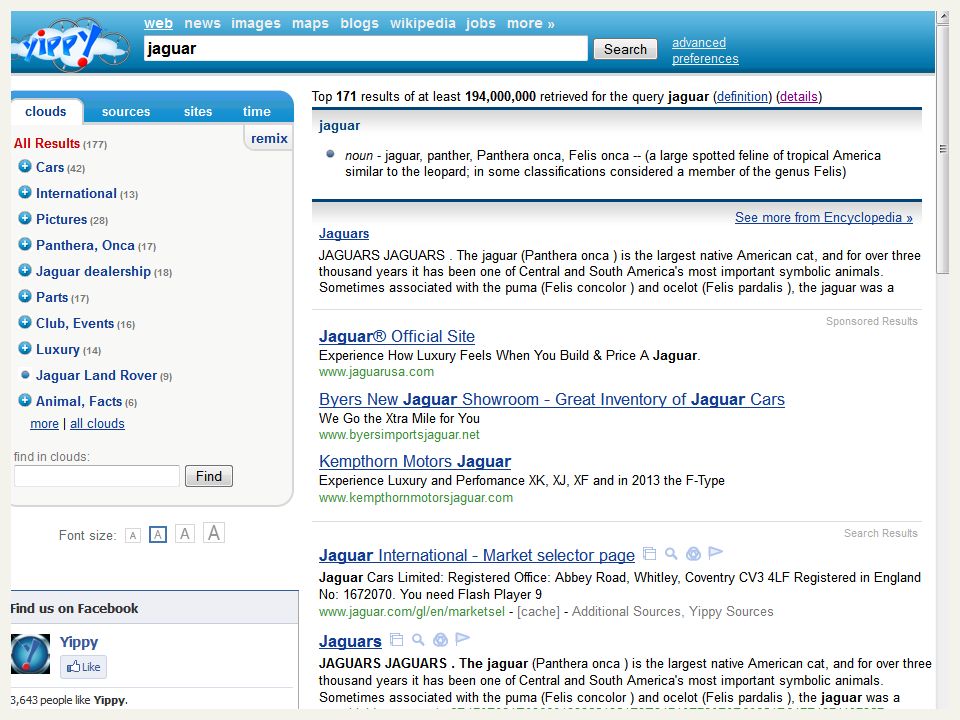960x720 pixels.
Task: Switch to the clouds tab
Action: pyautogui.click(x=46, y=111)
